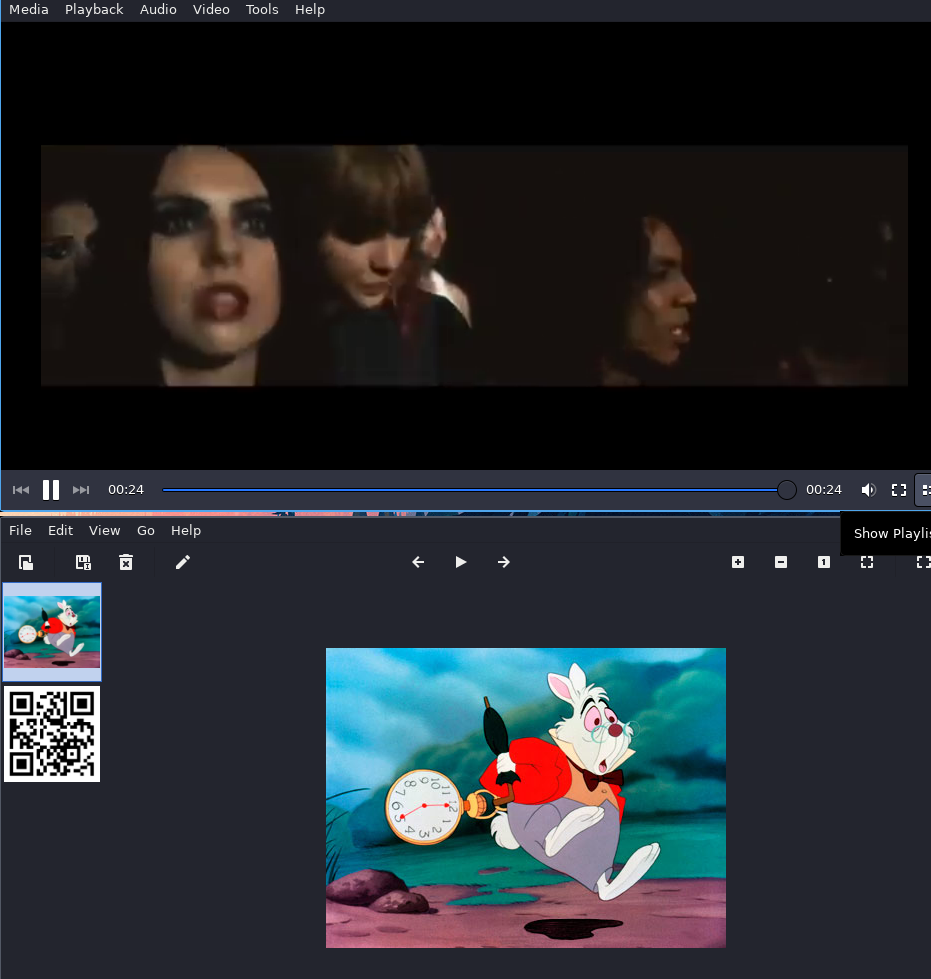Screen dimensions: 931x979
Task: Go to the previous image with left arrow
Action: click(x=418, y=563)
